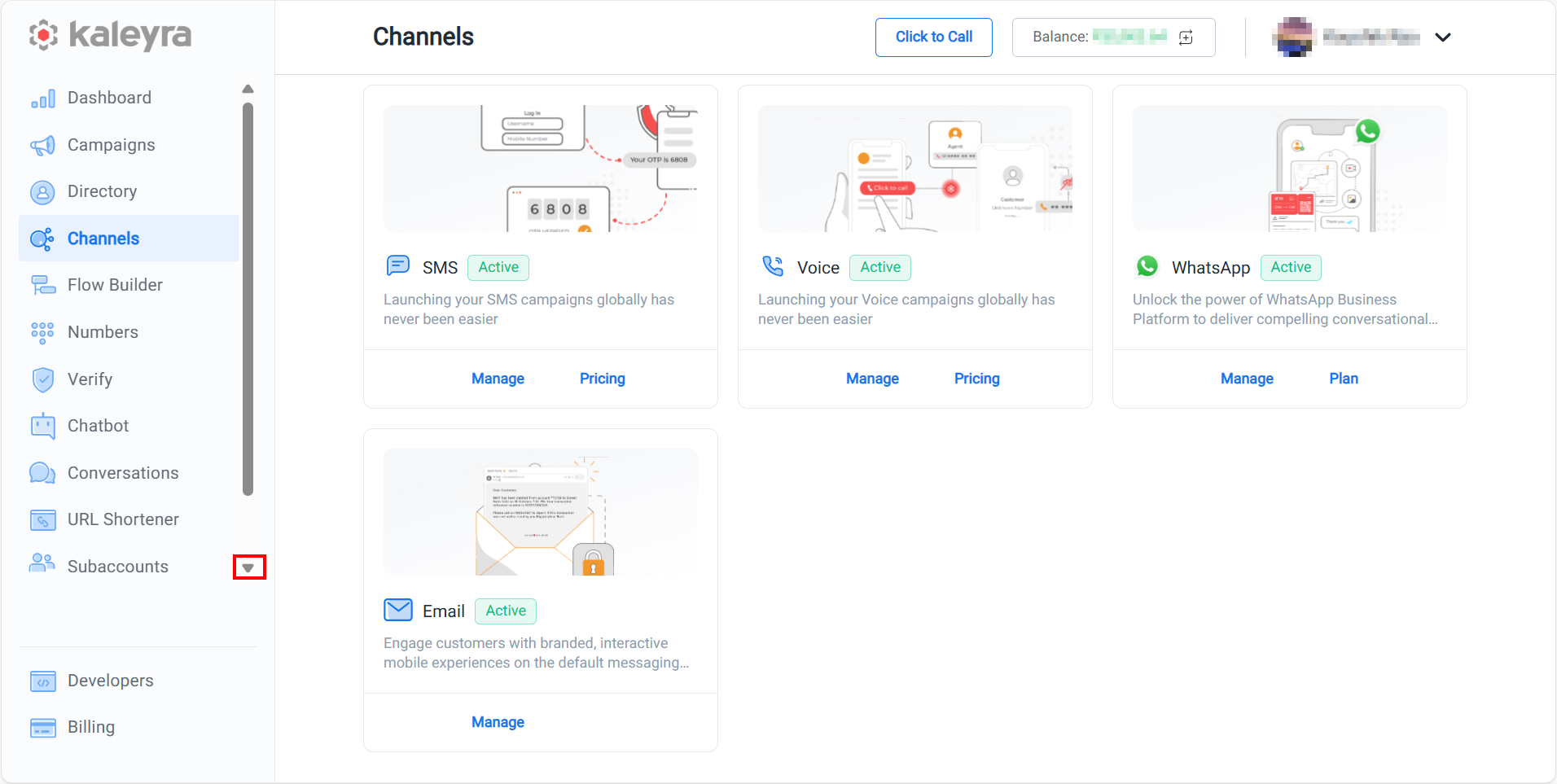Viewport: 1557px width, 784px height.
Task: Click the SMS message icon
Action: [398, 265]
